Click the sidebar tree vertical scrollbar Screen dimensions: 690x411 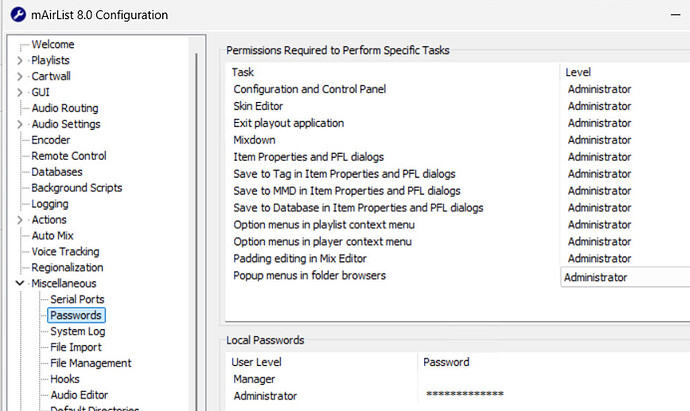click(196, 229)
